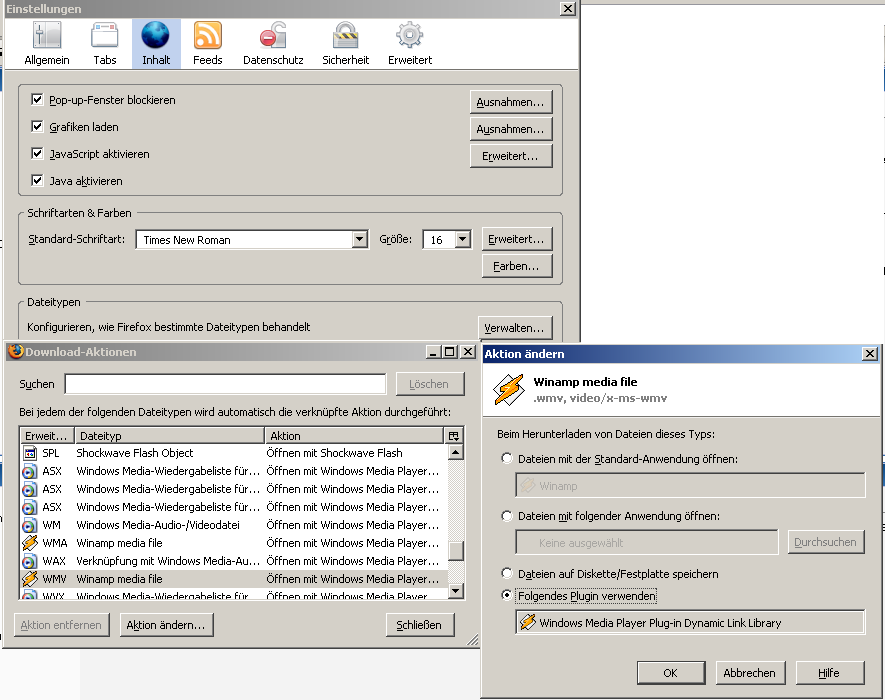Open the Feeds settings pane

click(x=208, y=45)
